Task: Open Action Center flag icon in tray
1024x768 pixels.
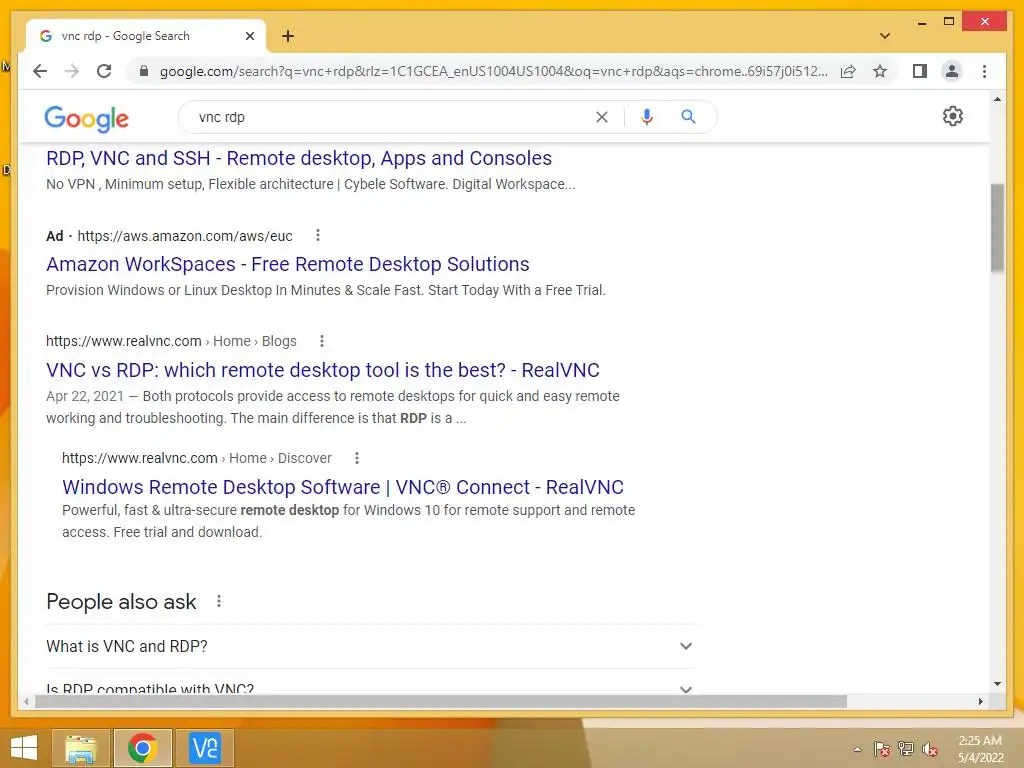Action: click(881, 749)
